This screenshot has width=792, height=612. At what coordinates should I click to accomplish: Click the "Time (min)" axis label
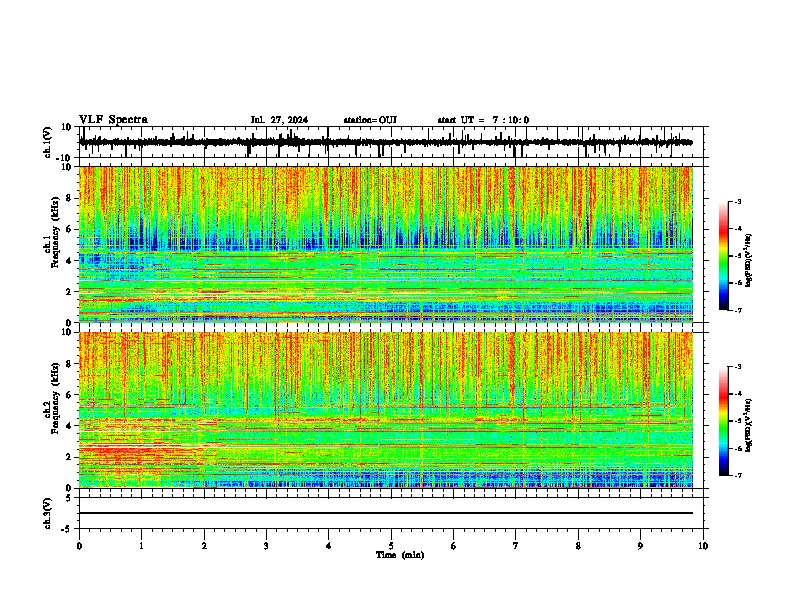pyautogui.click(x=400, y=555)
